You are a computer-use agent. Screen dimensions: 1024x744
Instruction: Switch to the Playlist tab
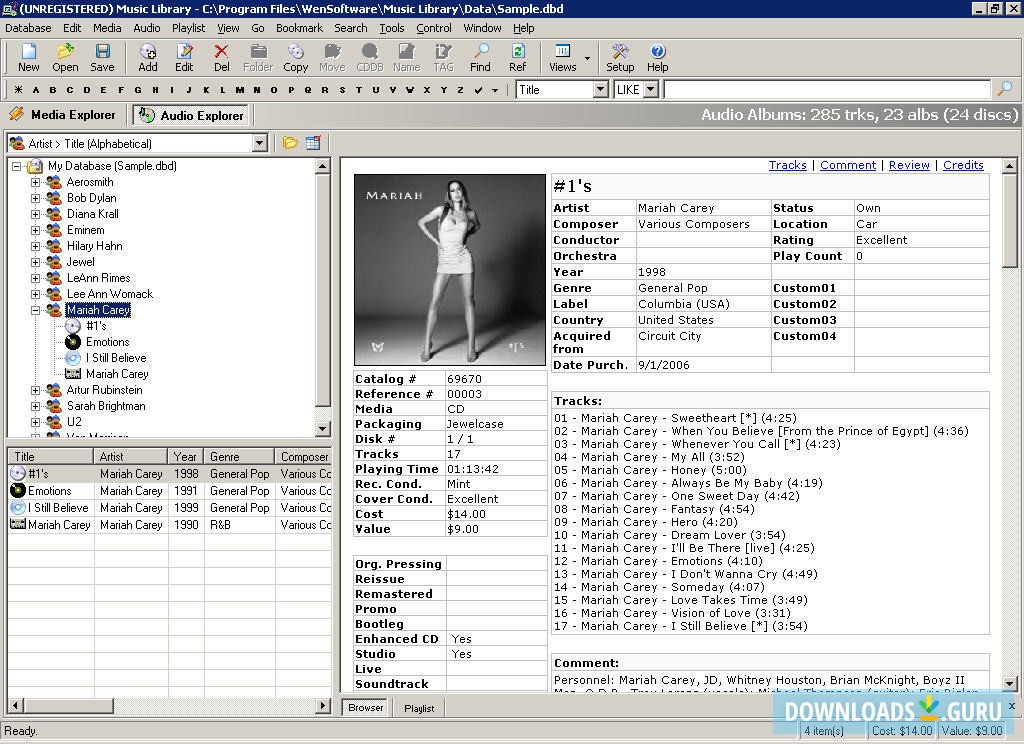419,708
